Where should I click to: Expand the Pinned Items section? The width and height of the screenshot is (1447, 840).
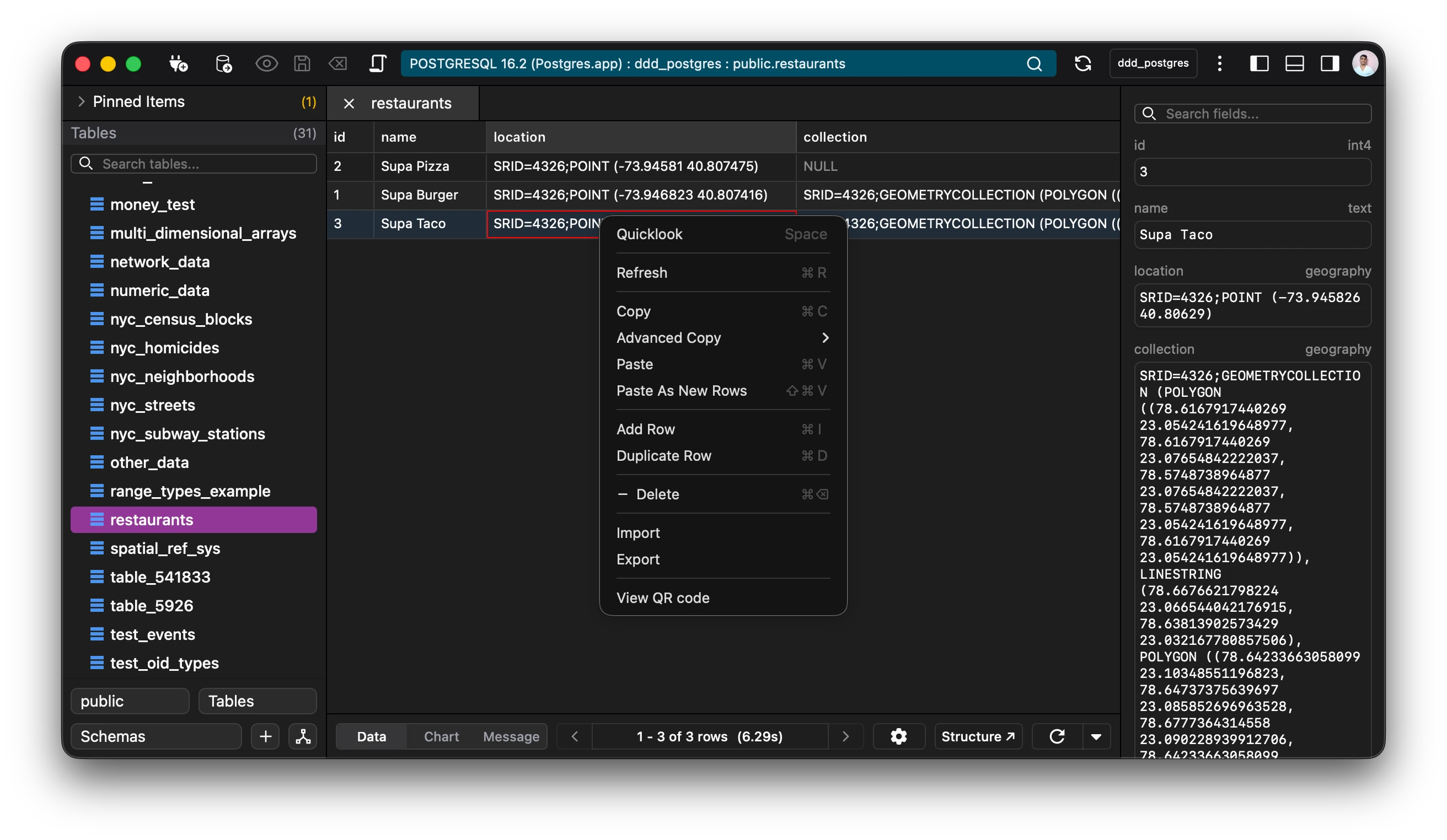pos(82,101)
